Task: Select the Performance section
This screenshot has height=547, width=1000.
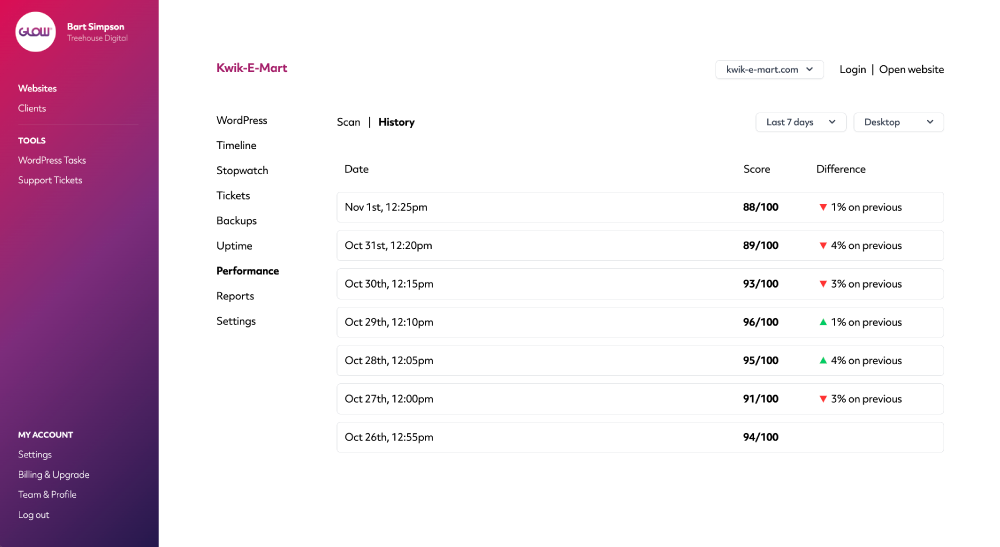Action: [247, 271]
